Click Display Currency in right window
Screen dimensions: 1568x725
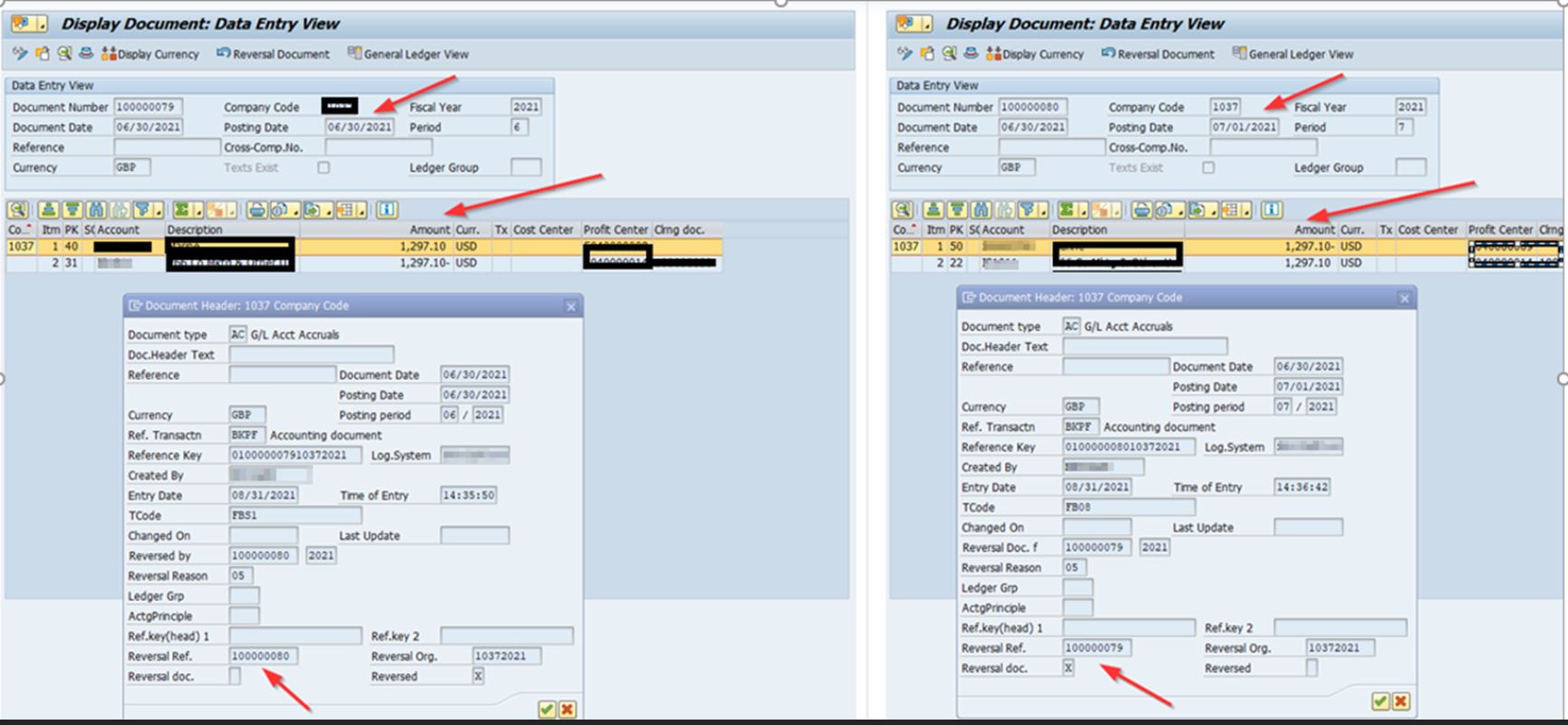[x=1035, y=54]
